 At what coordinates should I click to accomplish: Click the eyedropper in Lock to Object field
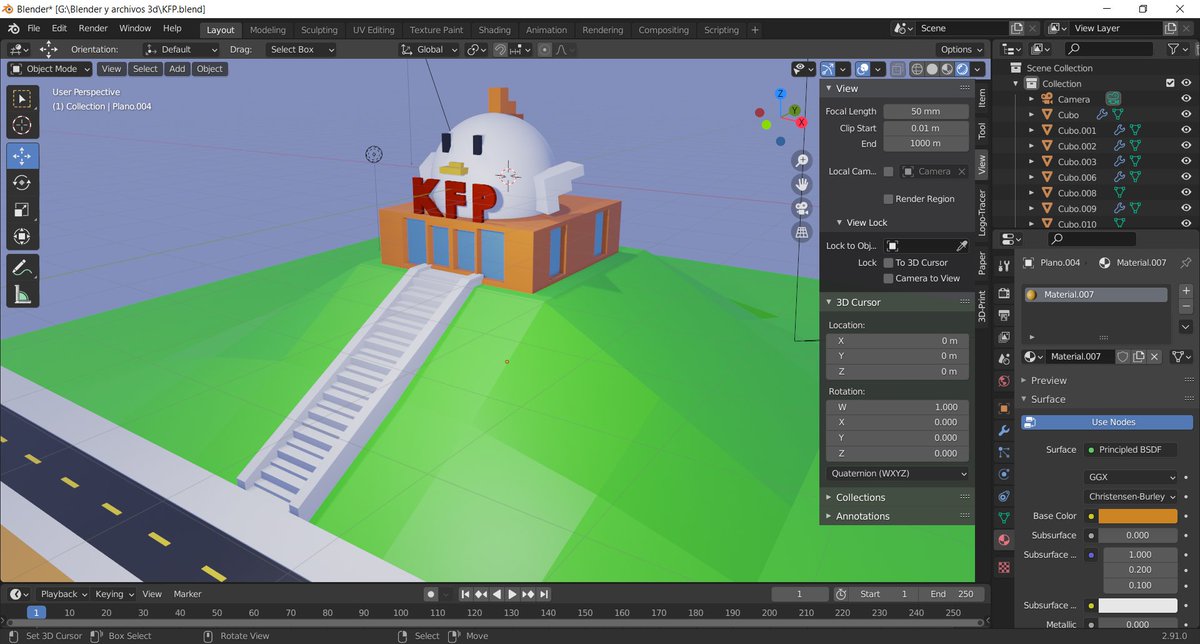pyautogui.click(x=962, y=246)
